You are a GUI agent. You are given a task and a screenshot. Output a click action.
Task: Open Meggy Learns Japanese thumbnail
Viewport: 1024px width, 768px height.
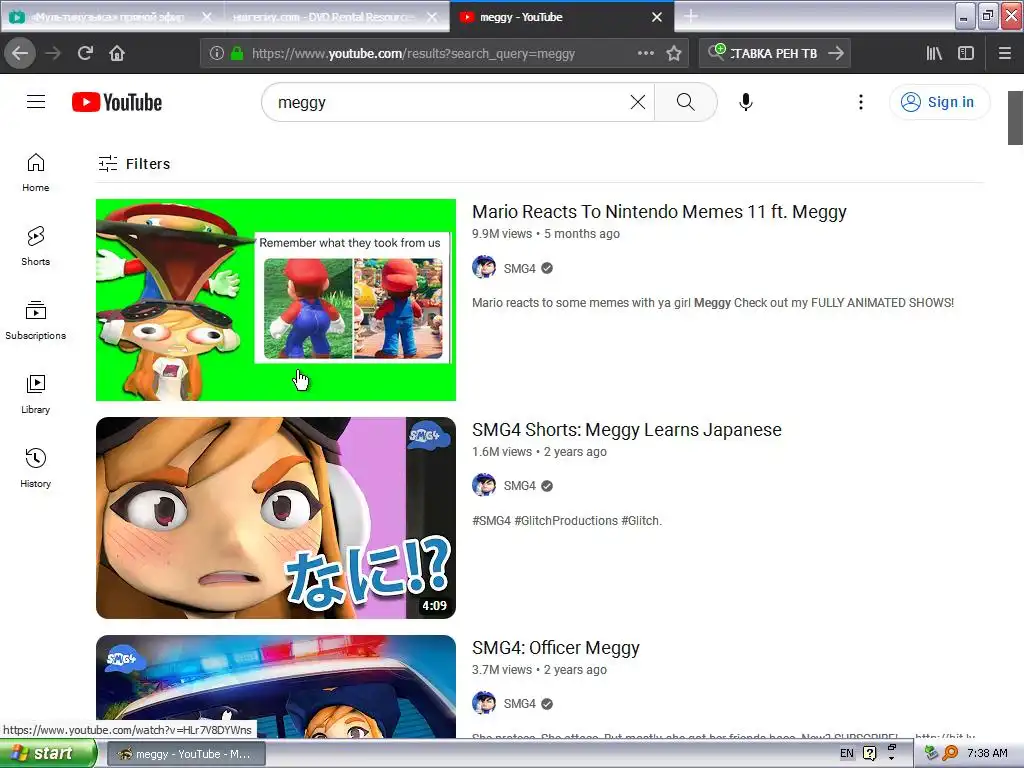pyautogui.click(x=276, y=518)
